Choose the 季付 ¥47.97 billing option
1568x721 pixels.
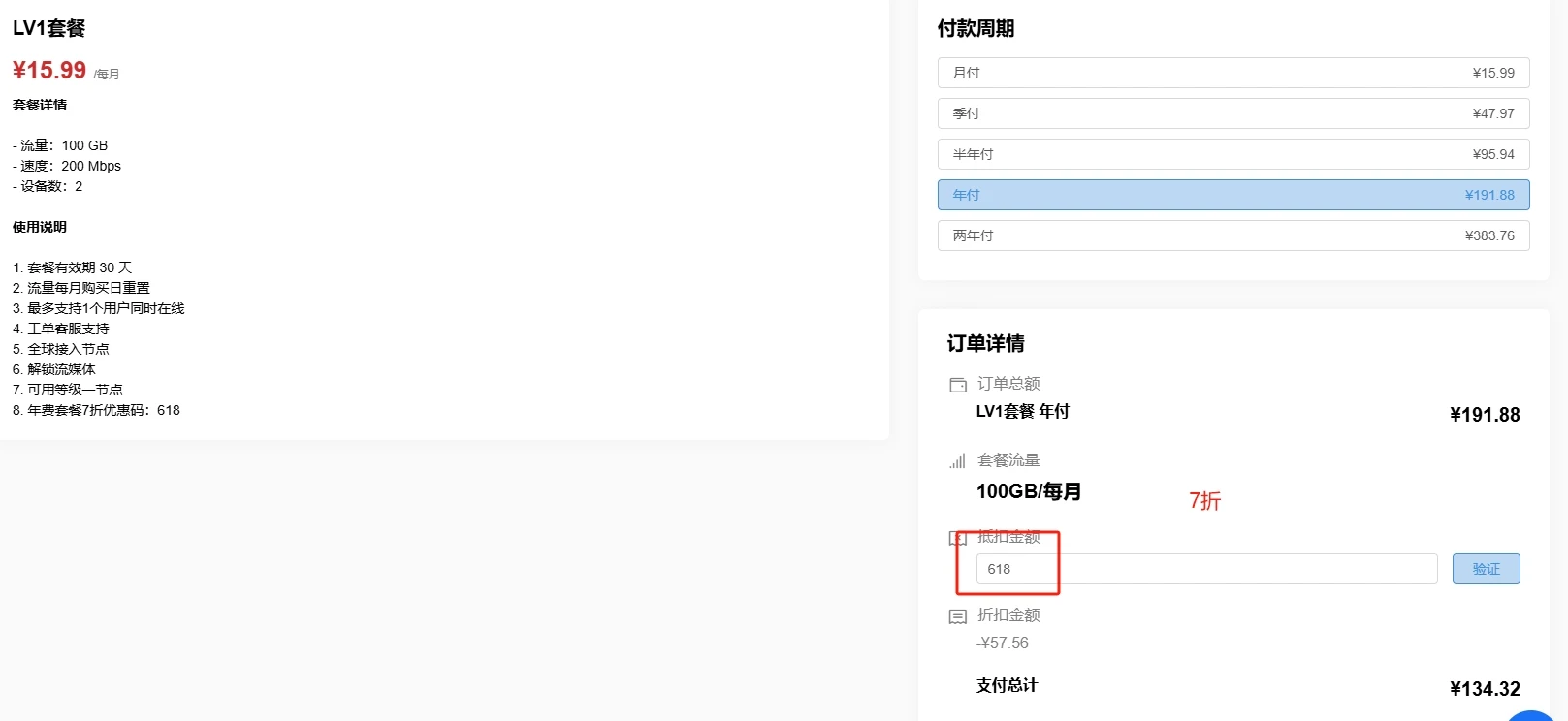(1232, 113)
